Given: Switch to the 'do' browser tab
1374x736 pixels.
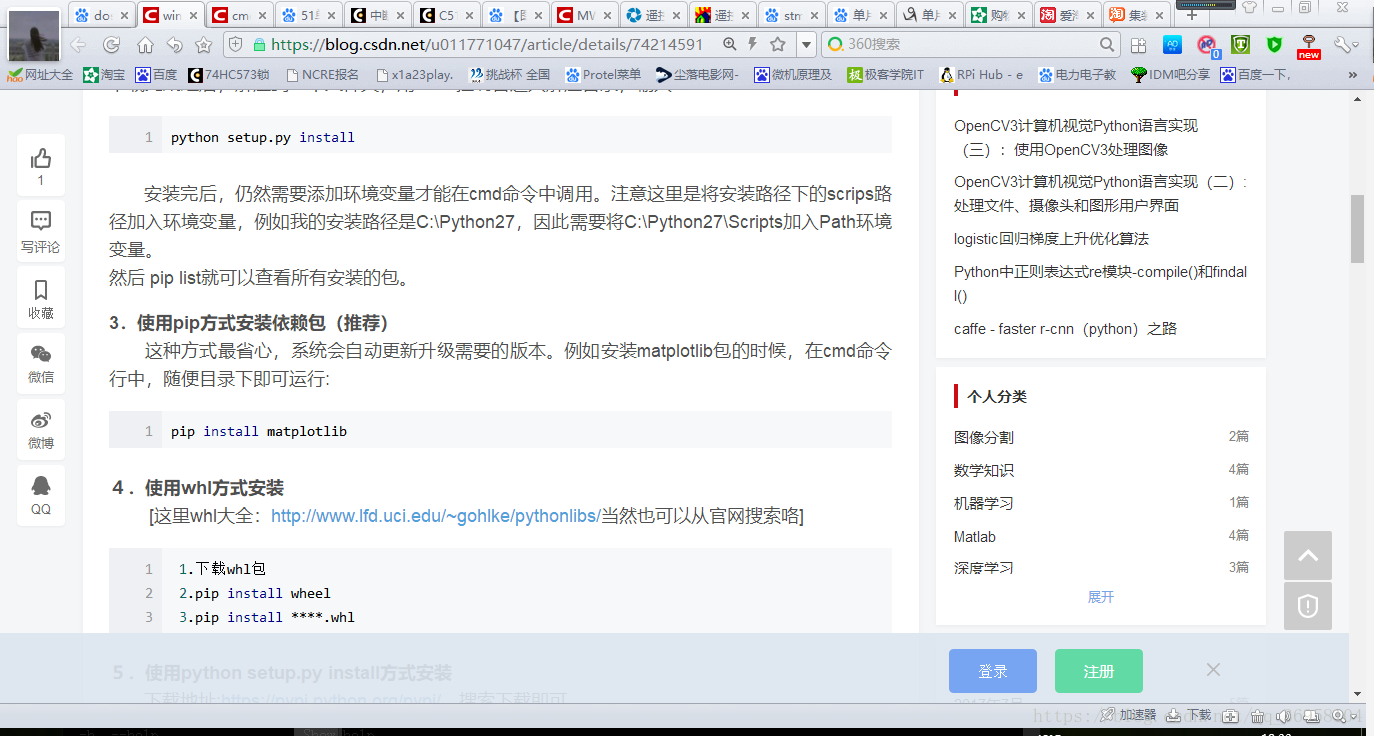Looking at the screenshot, I should 100,15.
